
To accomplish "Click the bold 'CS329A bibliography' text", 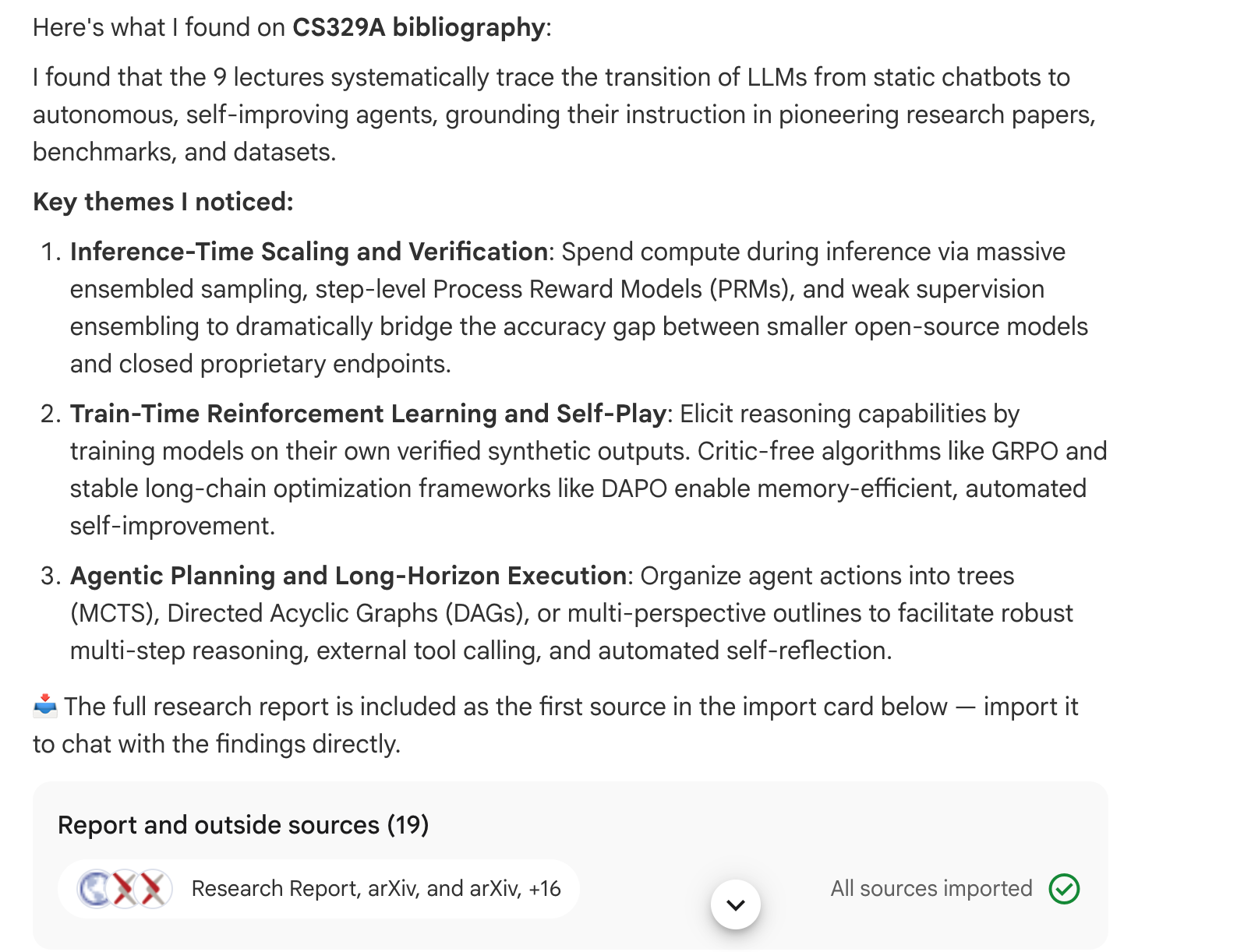I will click(419, 28).
